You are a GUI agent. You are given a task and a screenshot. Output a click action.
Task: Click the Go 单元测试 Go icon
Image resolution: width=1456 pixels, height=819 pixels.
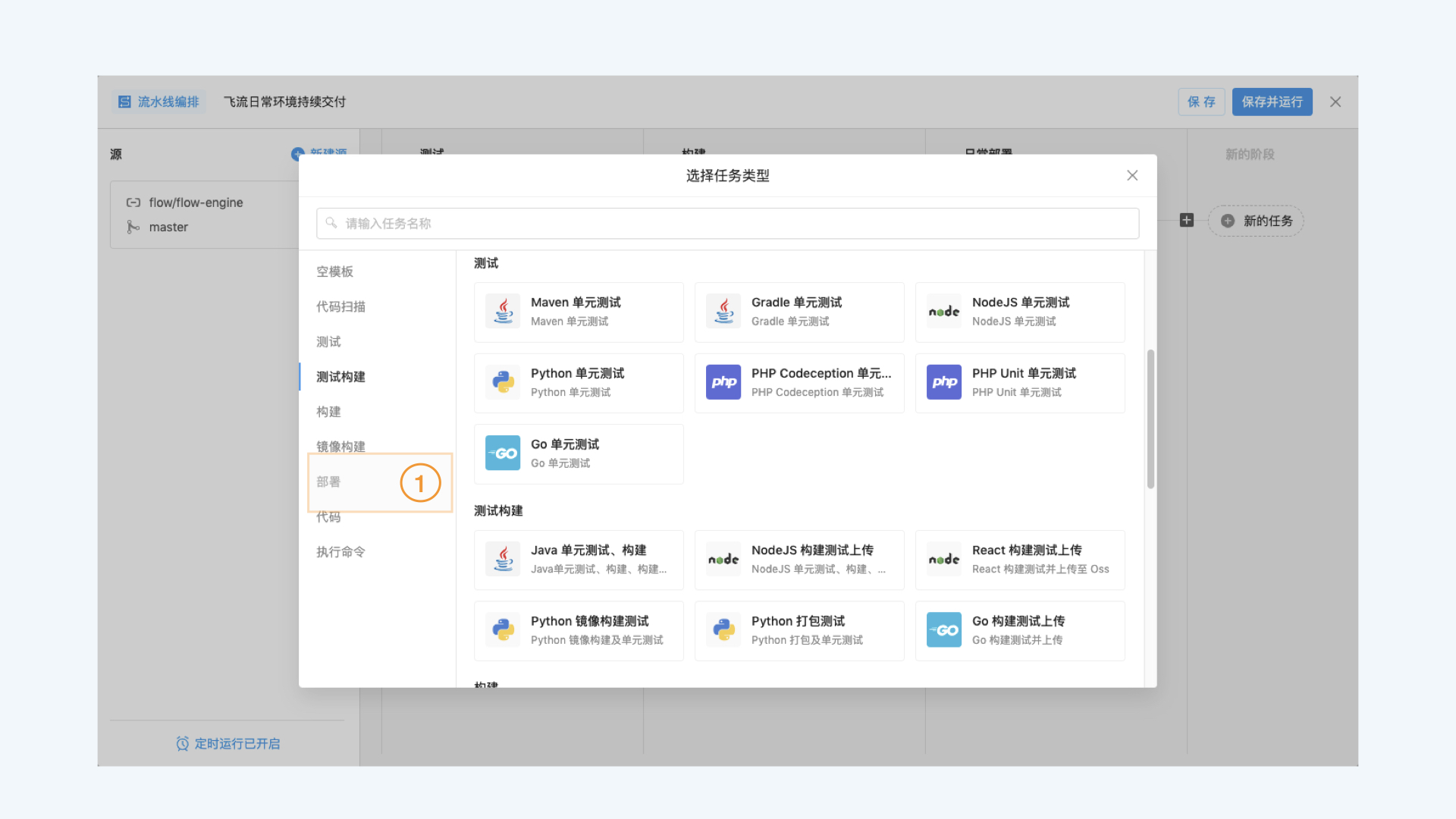[x=503, y=453]
